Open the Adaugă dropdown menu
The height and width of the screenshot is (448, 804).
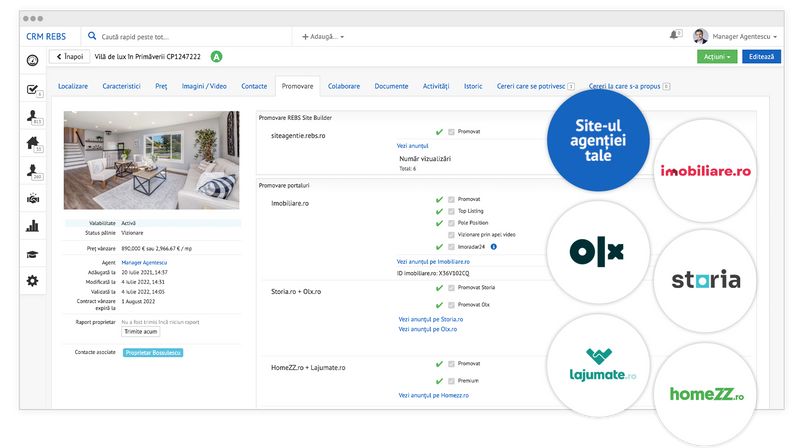[x=323, y=37]
